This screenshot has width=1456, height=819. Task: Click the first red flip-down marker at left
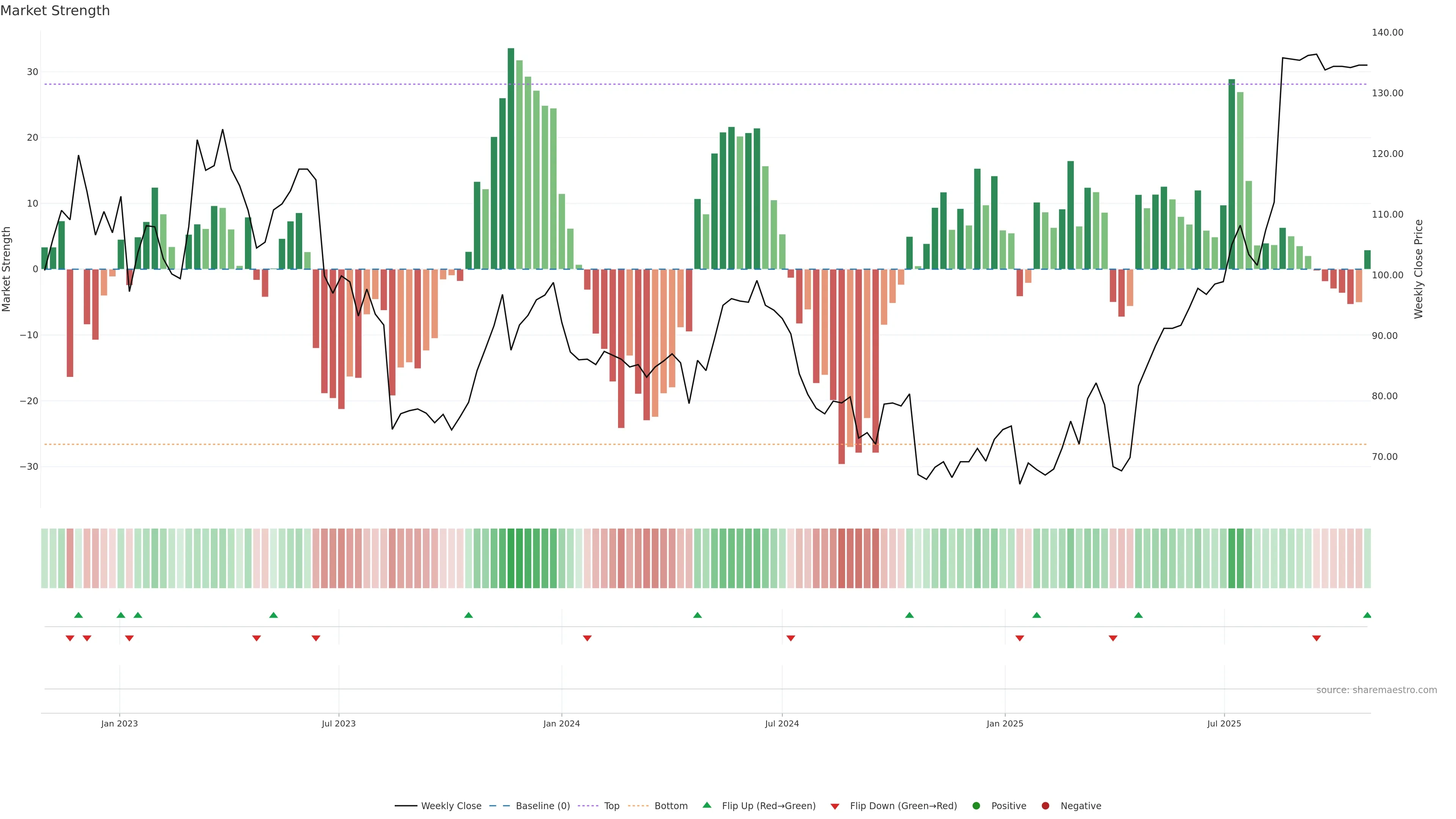[x=69, y=638]
